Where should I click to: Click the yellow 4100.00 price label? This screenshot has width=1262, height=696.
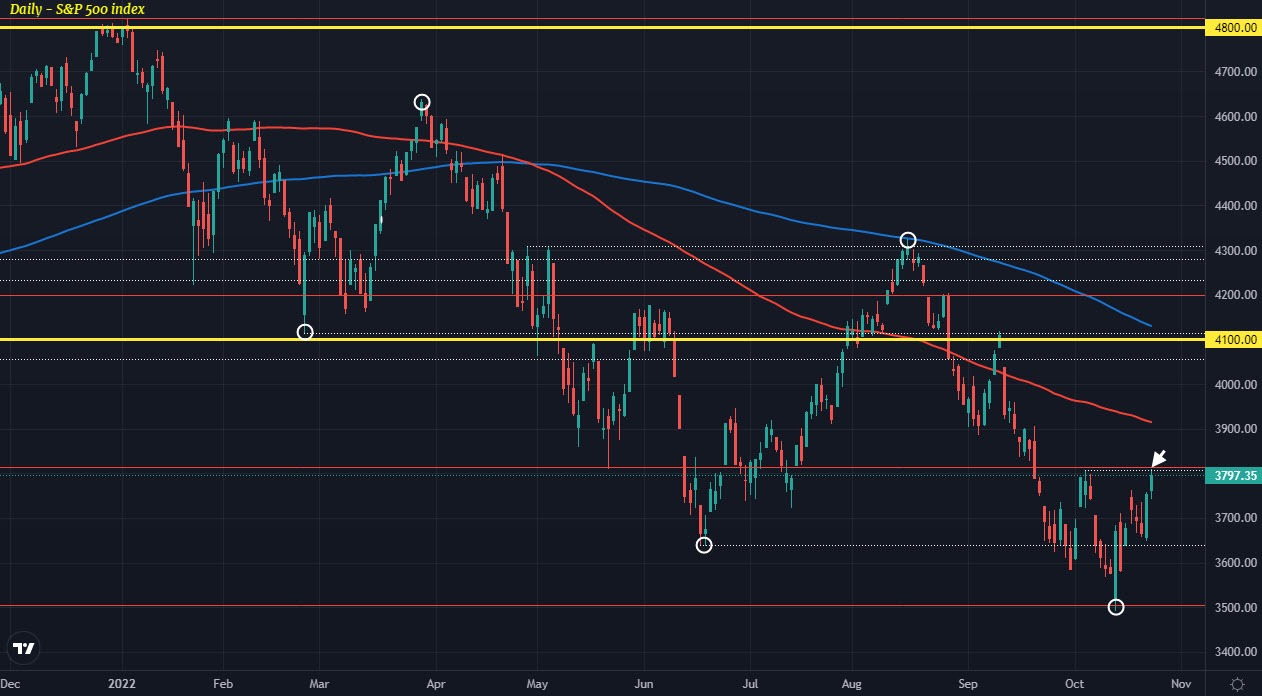(1233, 340)
